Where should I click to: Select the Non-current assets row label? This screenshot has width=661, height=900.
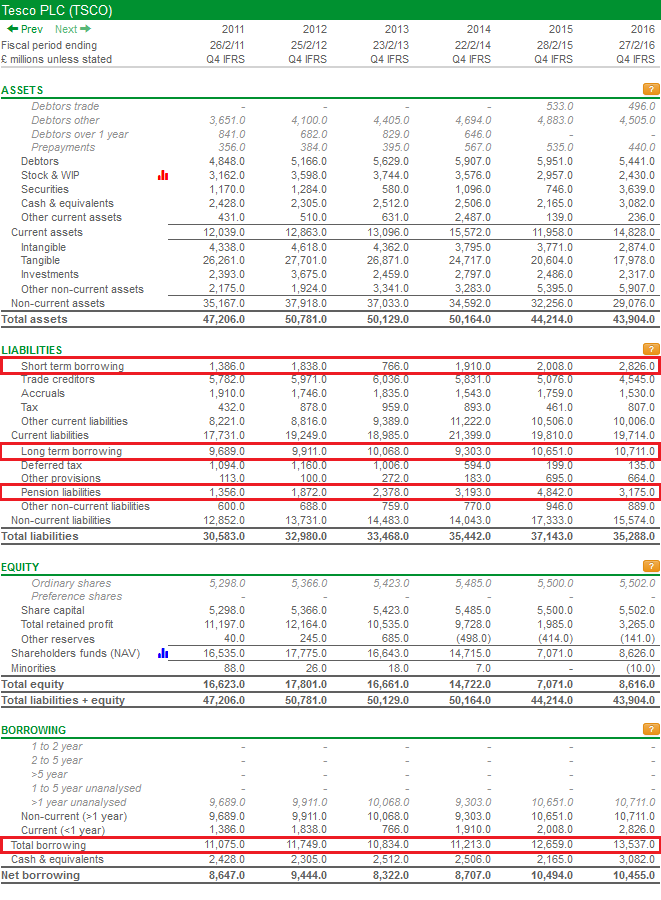[x=58, y=304]
